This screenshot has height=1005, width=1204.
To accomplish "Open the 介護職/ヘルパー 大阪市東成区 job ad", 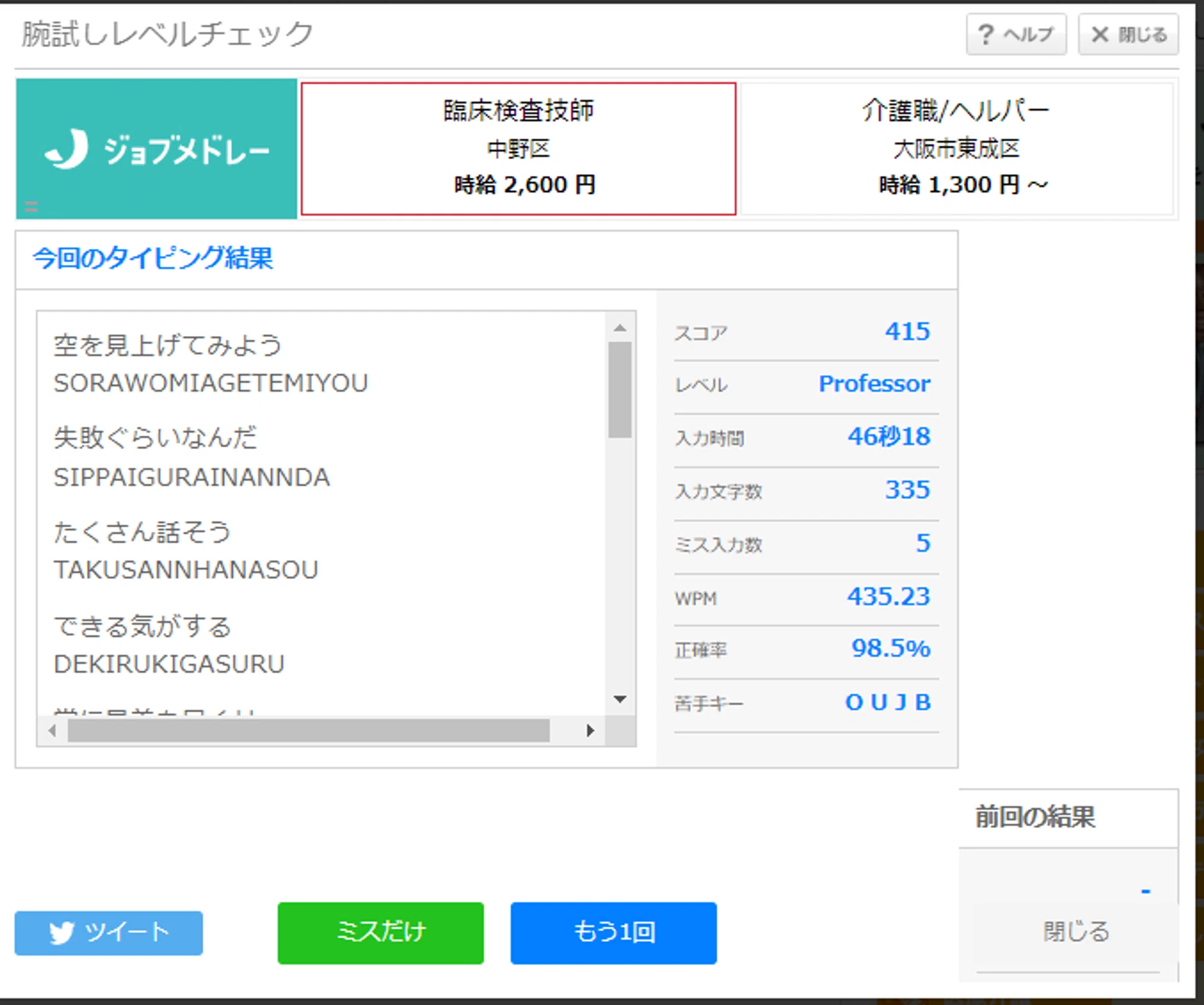I will 957,149.
